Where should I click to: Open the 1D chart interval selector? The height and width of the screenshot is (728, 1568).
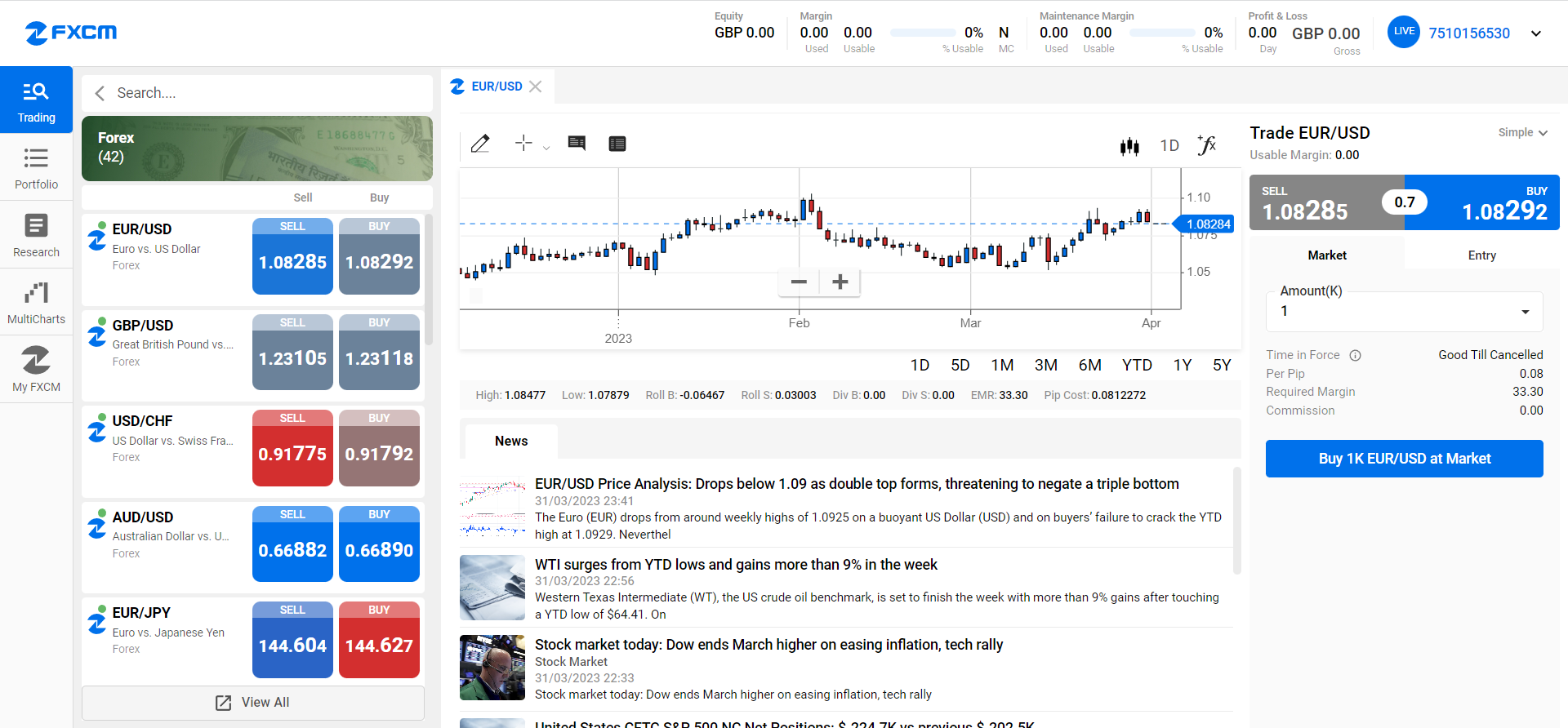[x=1169, y=145]
